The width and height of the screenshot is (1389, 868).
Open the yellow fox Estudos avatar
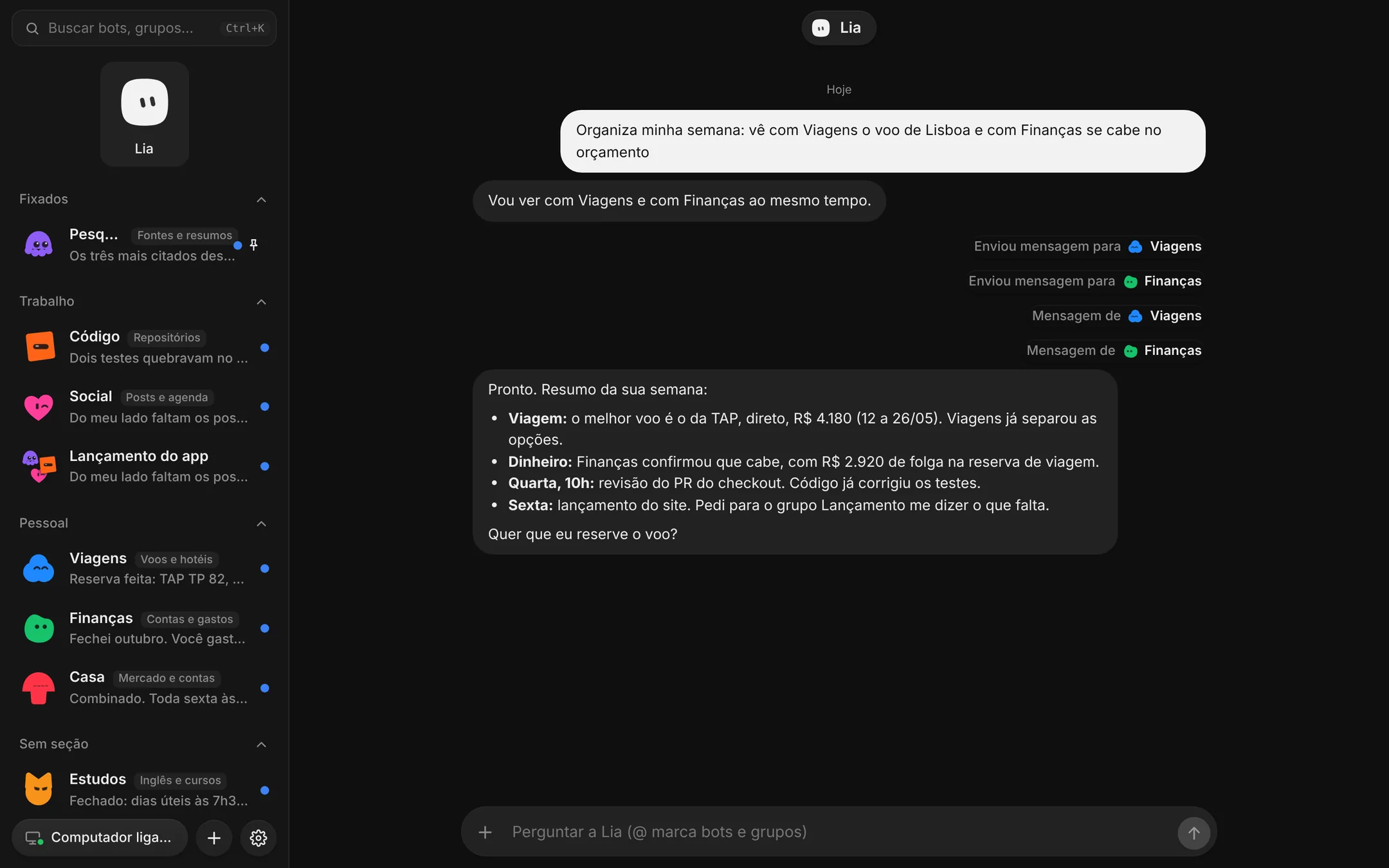tap(39, 789)
